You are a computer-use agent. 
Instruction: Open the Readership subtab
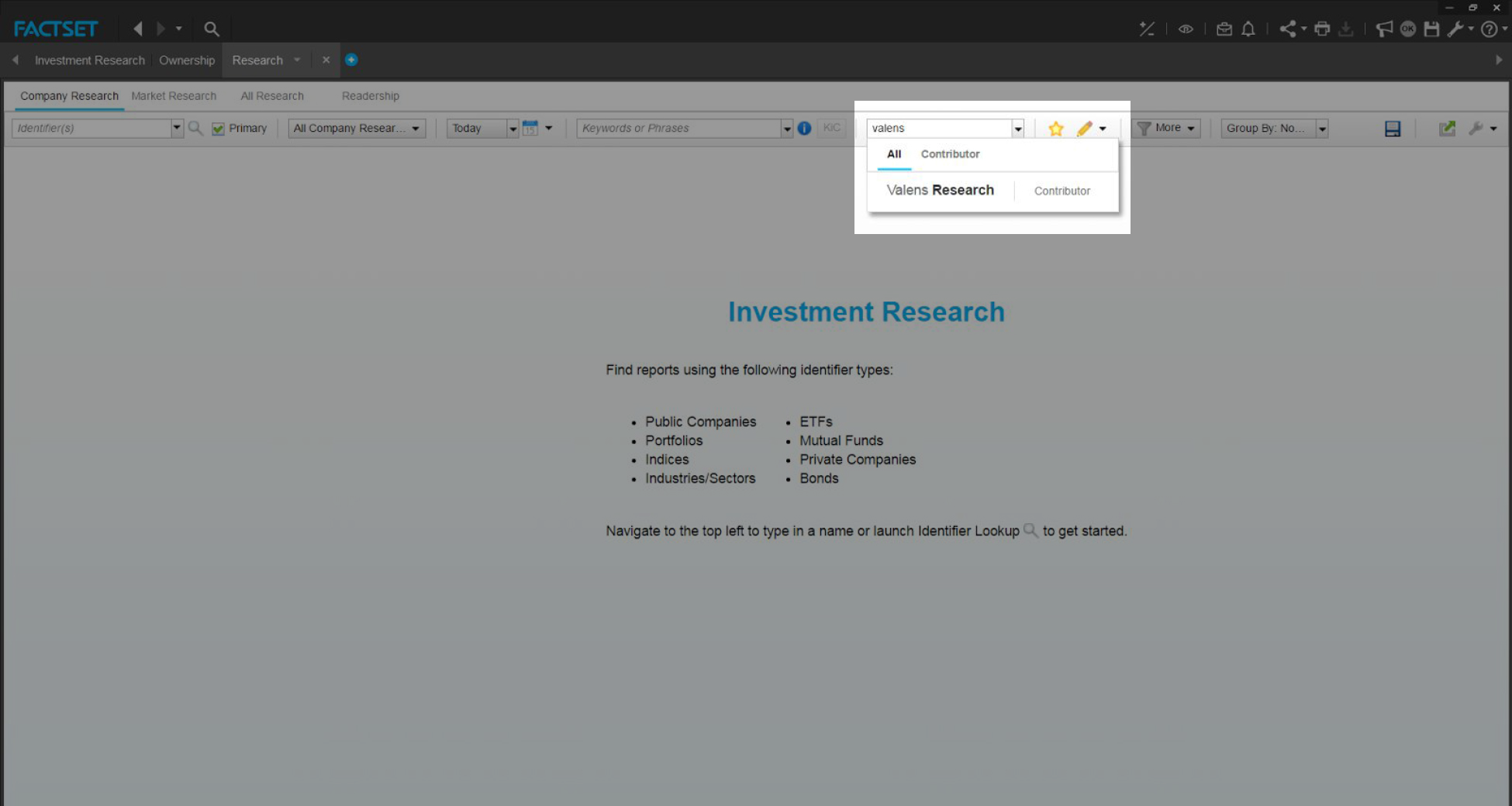point(371,96)
